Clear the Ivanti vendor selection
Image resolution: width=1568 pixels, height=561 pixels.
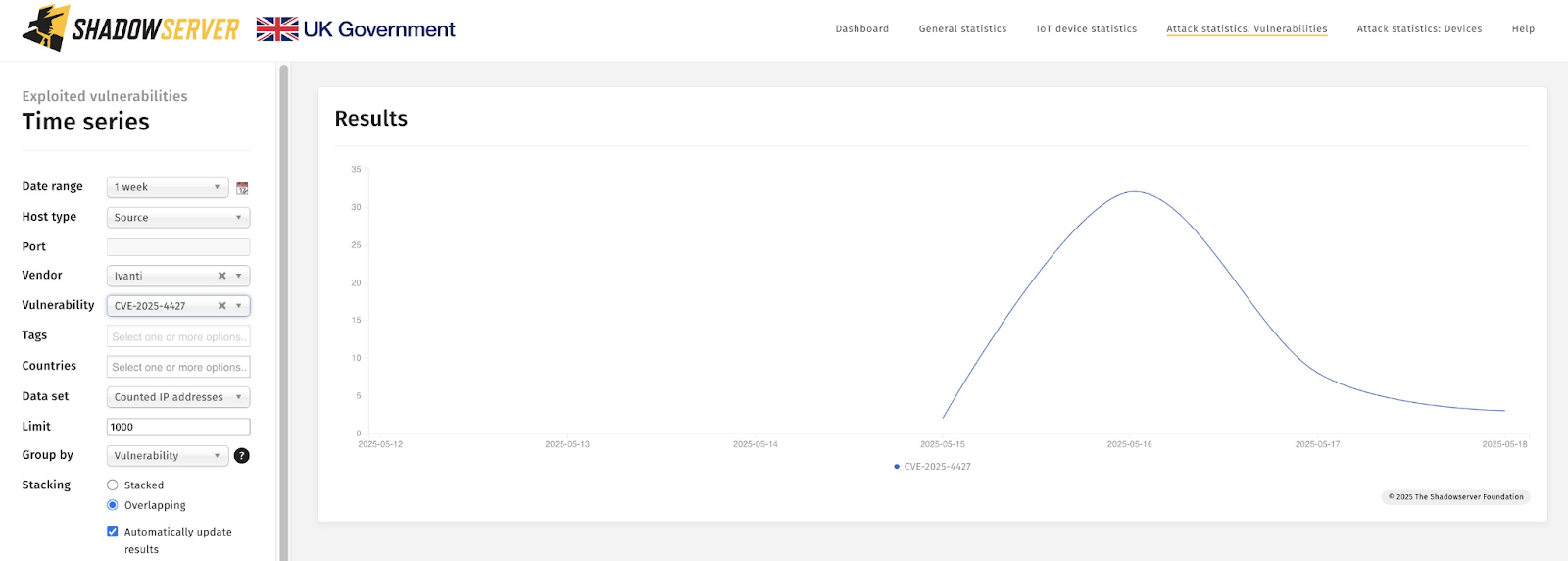point(222,276)
